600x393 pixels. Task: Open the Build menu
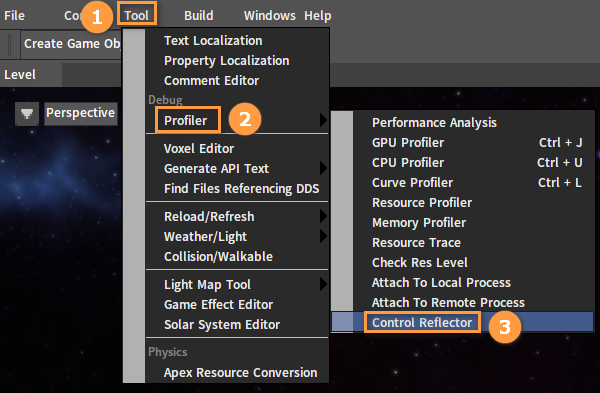point(199,15)
